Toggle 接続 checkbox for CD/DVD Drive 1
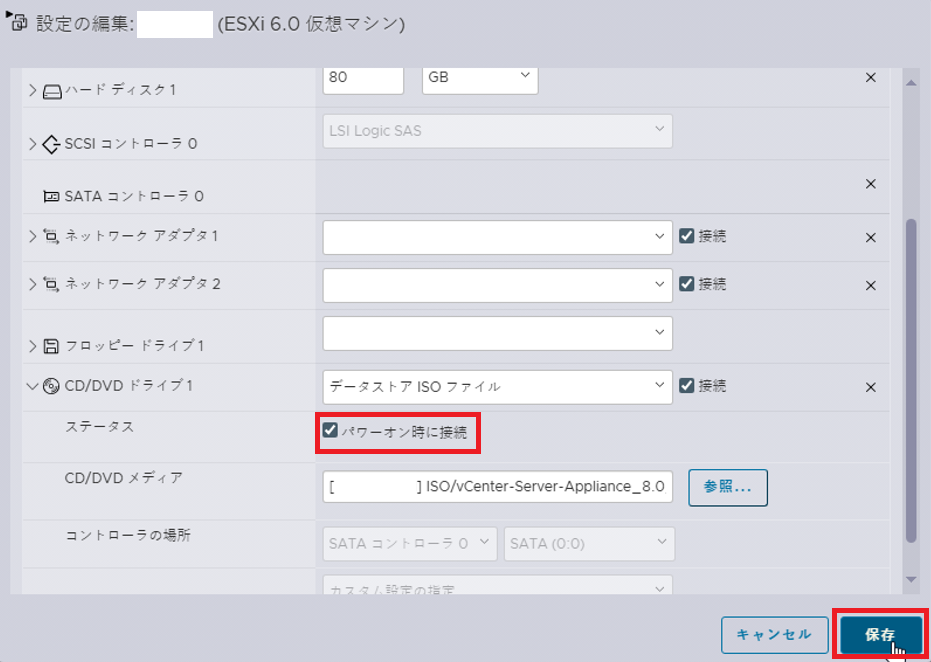The image size is (931, 662). click(x=686, y=385)
